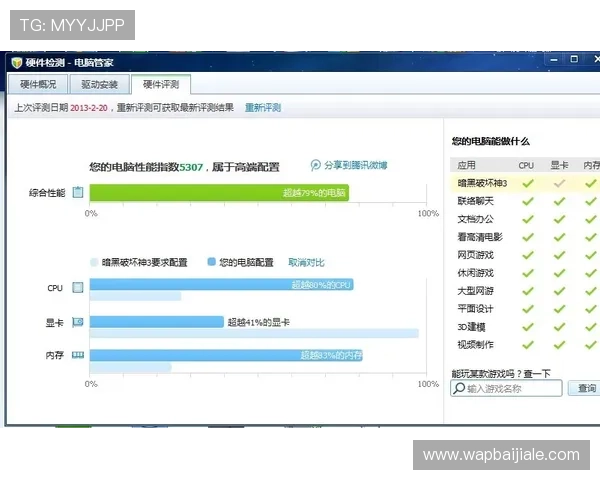Click the 联络聊天 CPU checkmark
This screenshot has height=480, width=600.
[528, 201]
